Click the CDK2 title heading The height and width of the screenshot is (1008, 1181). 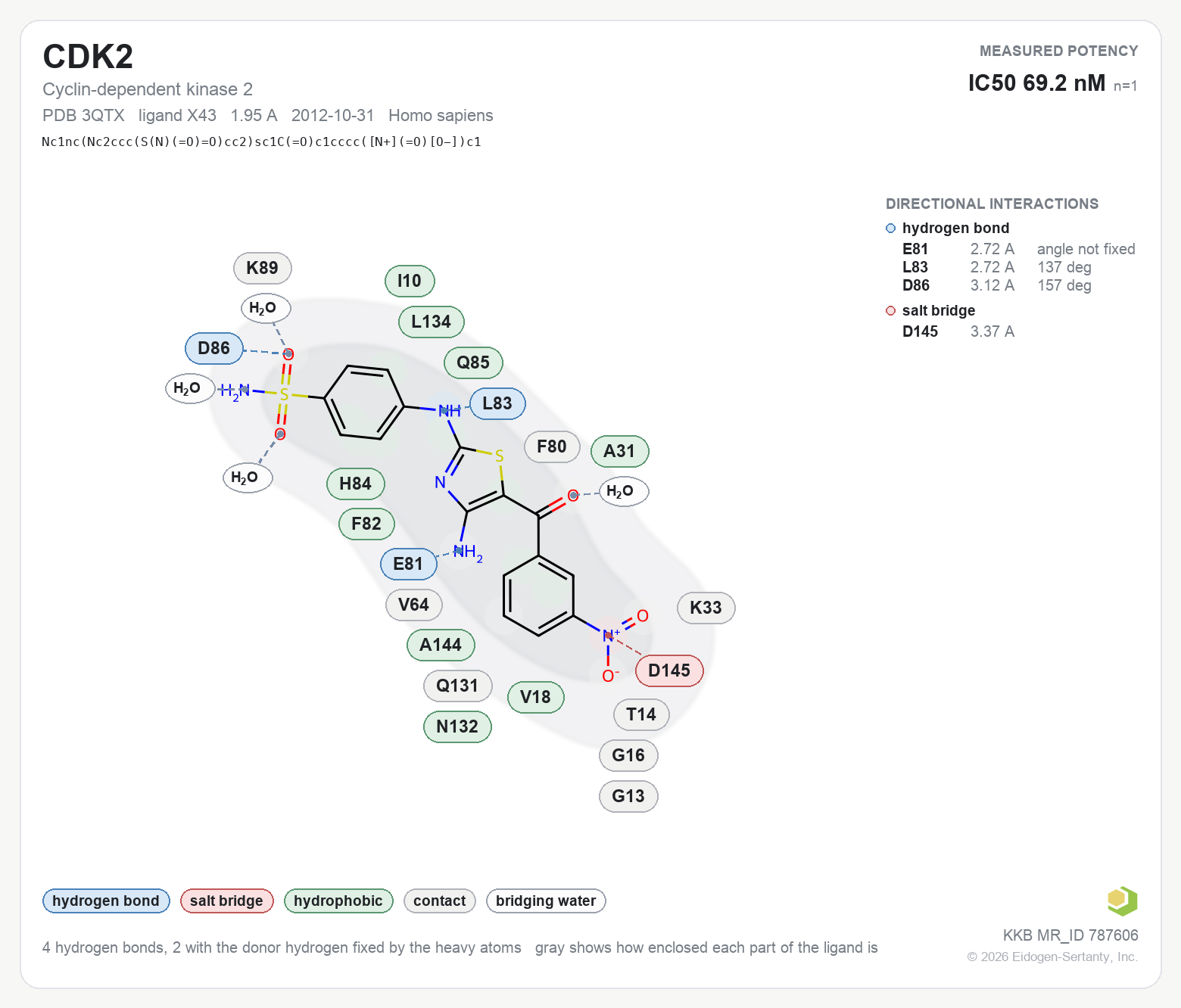pos(88,57)
